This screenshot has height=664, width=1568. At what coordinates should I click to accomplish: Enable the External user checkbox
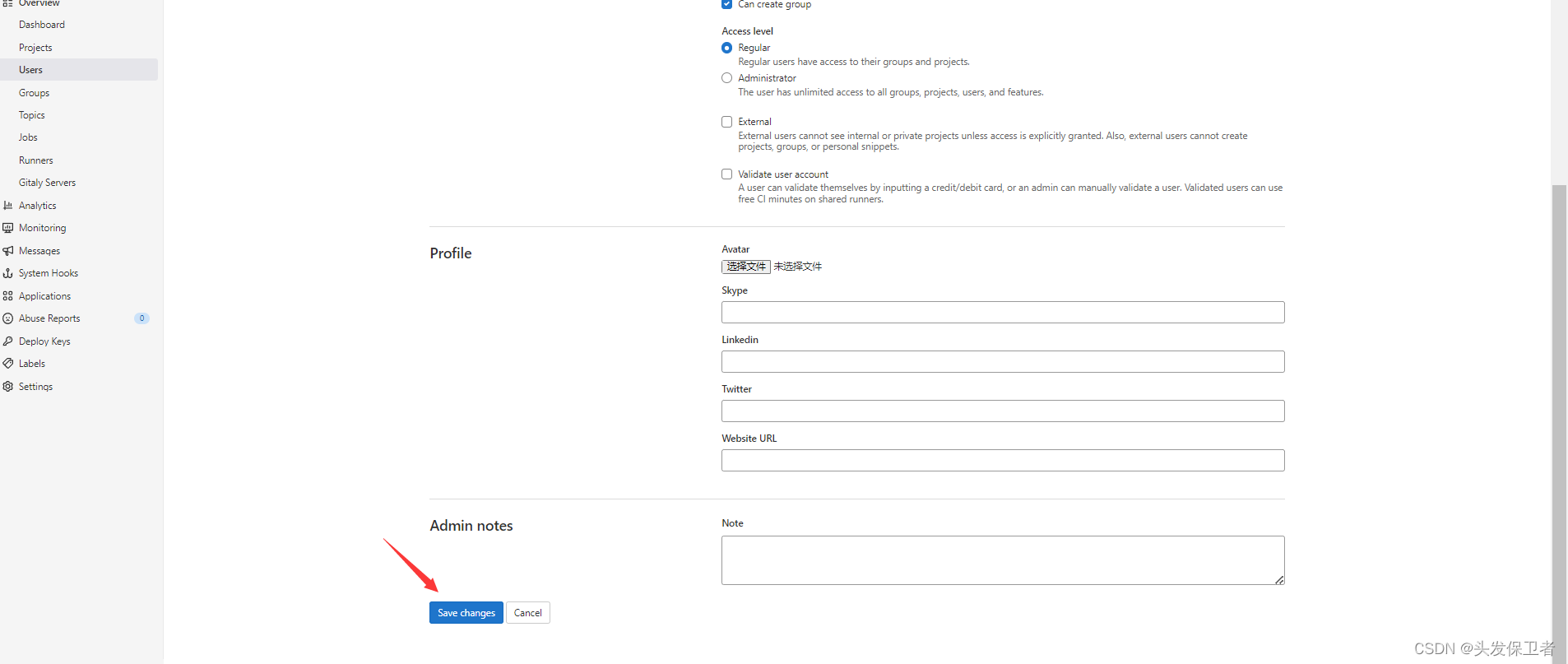click(x=726, y=122)
